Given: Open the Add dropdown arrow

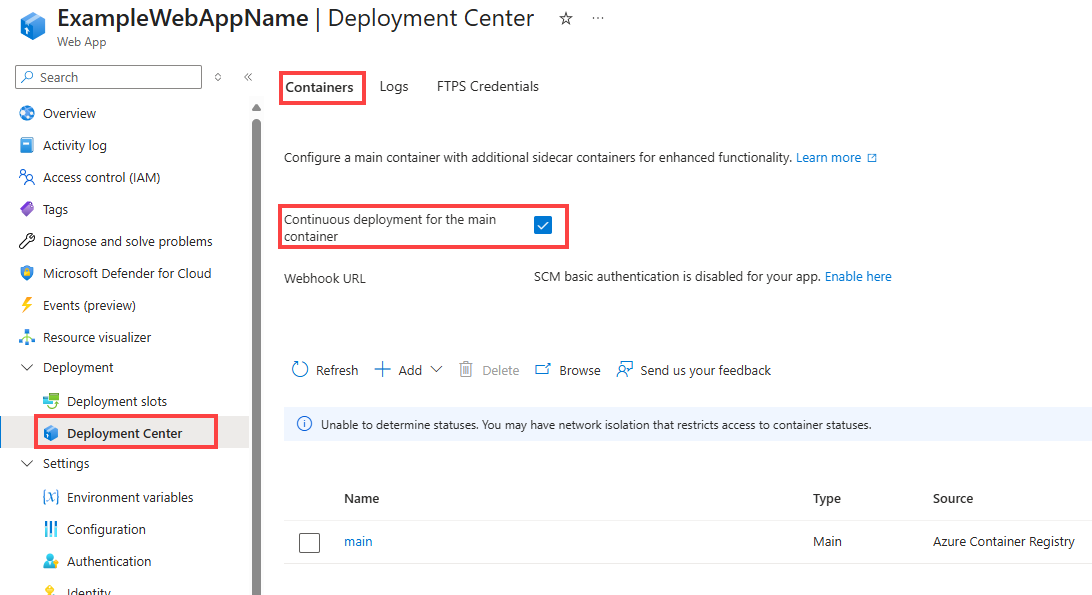Looking at the screenshot, I should (436, 370).
